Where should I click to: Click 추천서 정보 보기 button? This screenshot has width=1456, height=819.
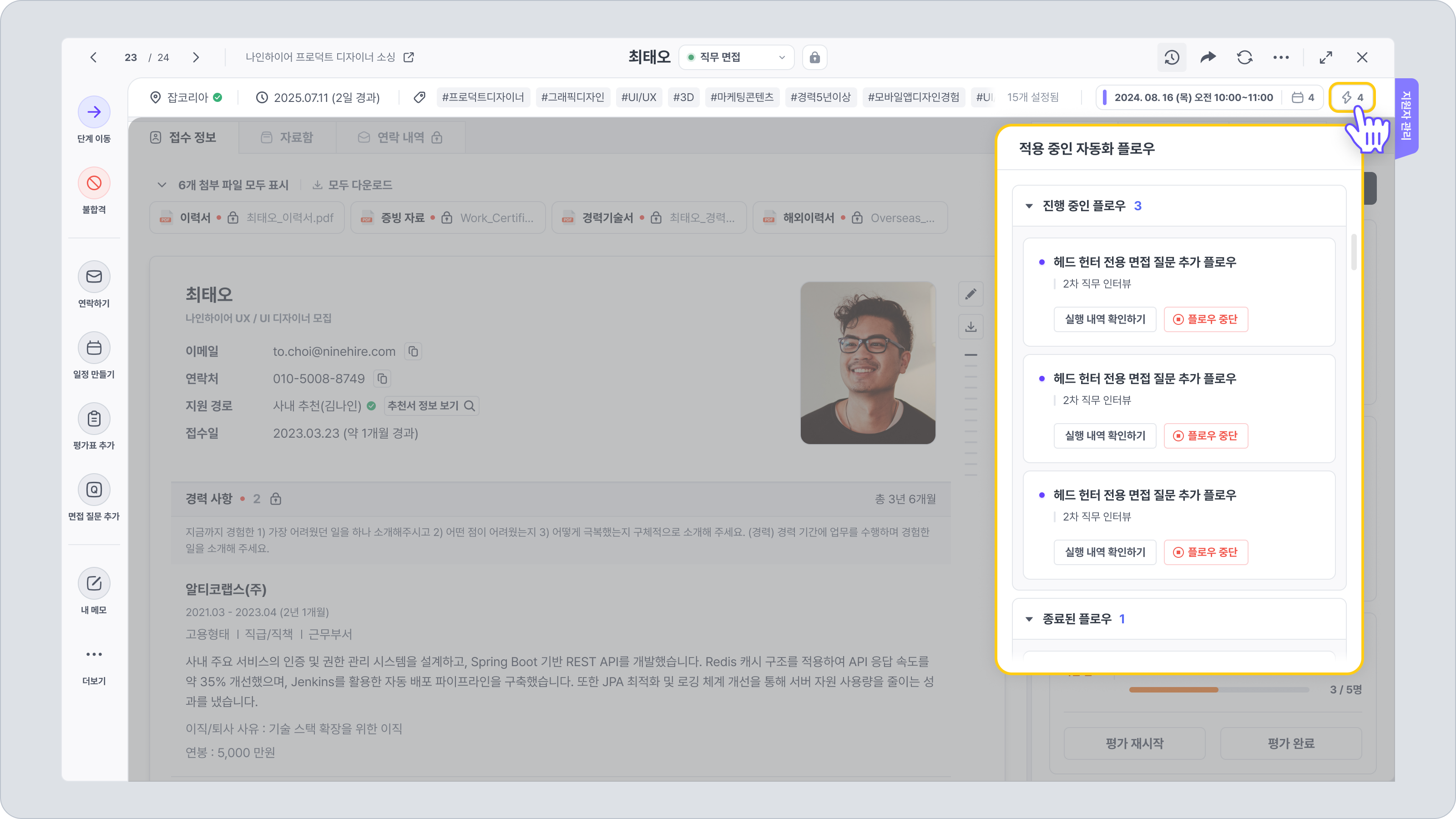coord(431,406)
